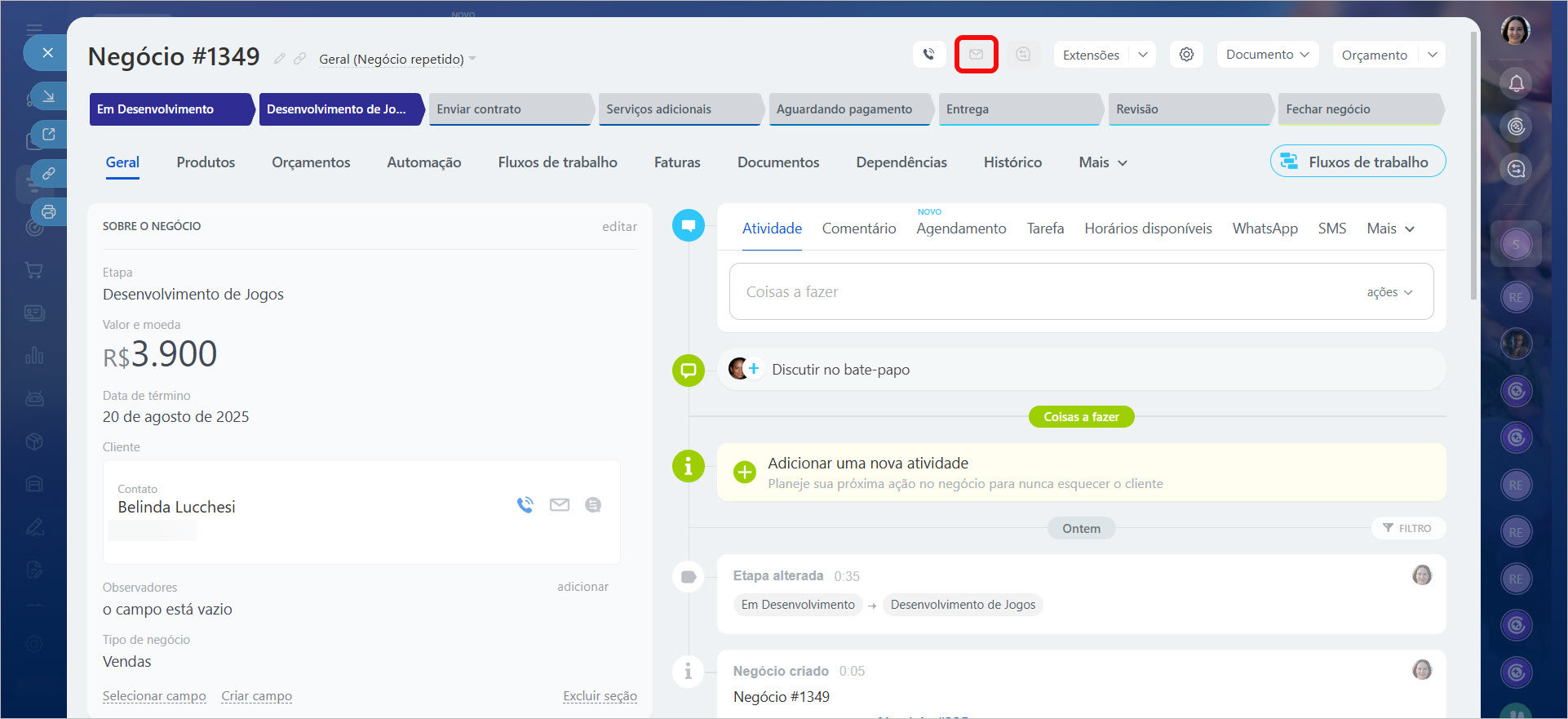The width and height of the screenshot is (1568, 719).
Task: Open the settings gear icon
Action: pos(1186,55)
